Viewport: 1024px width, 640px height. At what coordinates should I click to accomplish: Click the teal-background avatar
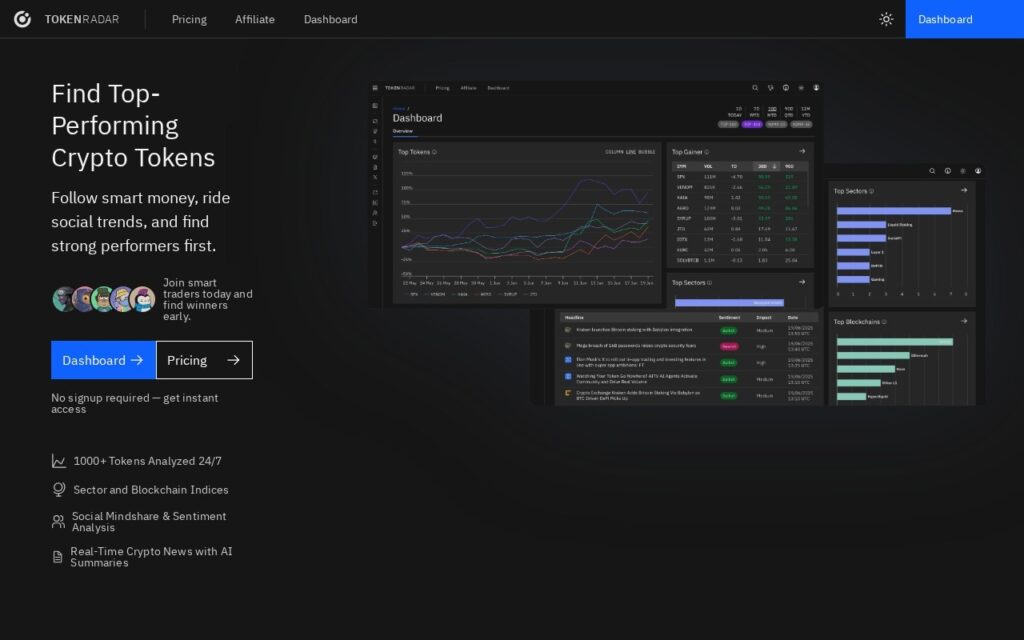point(64,299)
